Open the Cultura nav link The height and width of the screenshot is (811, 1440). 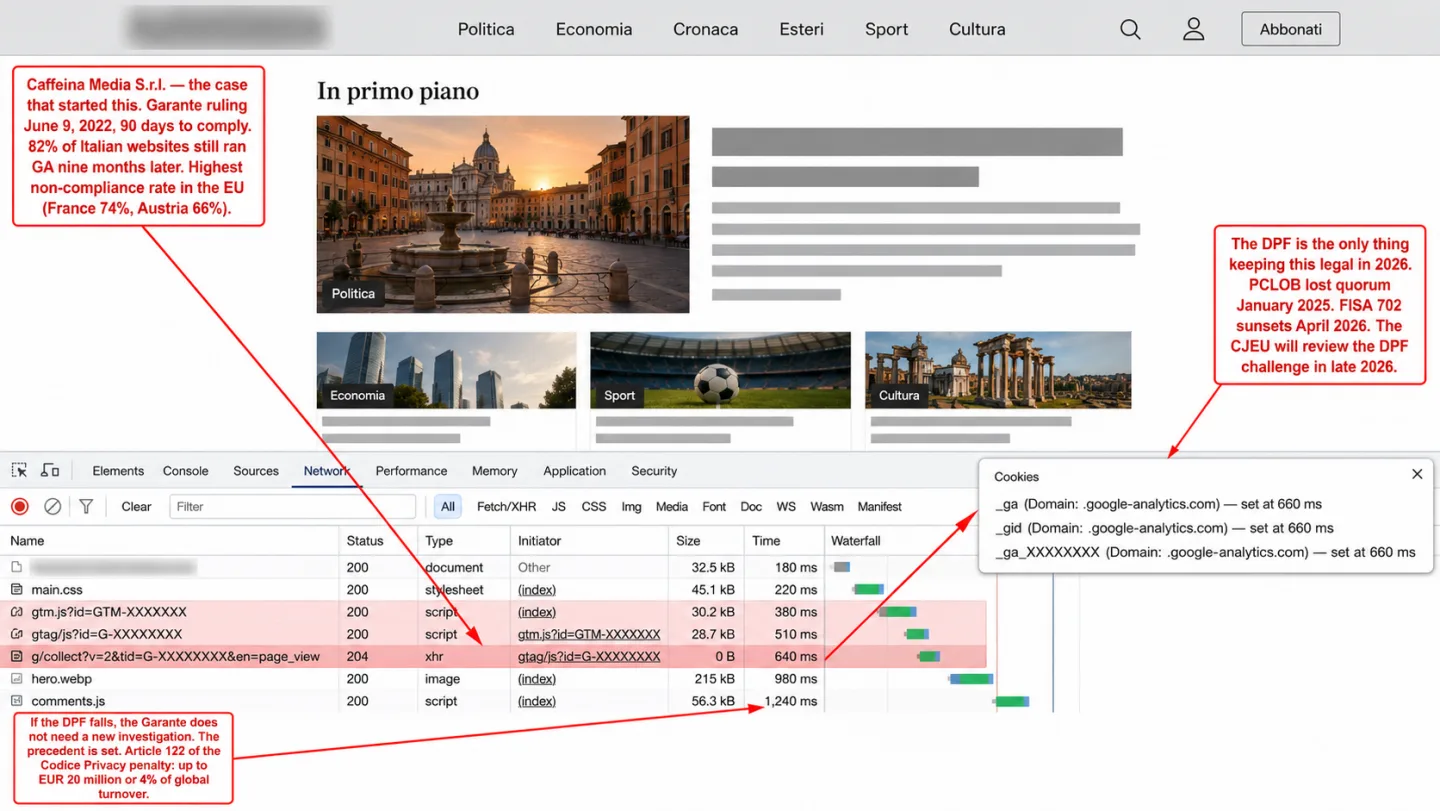[x=977, y=29]
